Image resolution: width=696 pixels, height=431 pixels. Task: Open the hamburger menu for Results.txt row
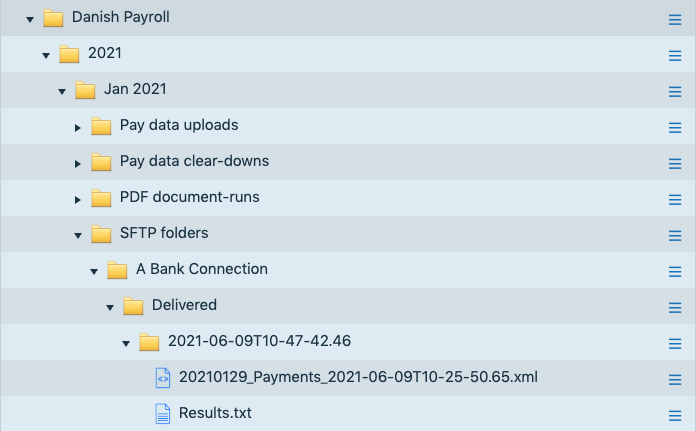click(675, 414)
